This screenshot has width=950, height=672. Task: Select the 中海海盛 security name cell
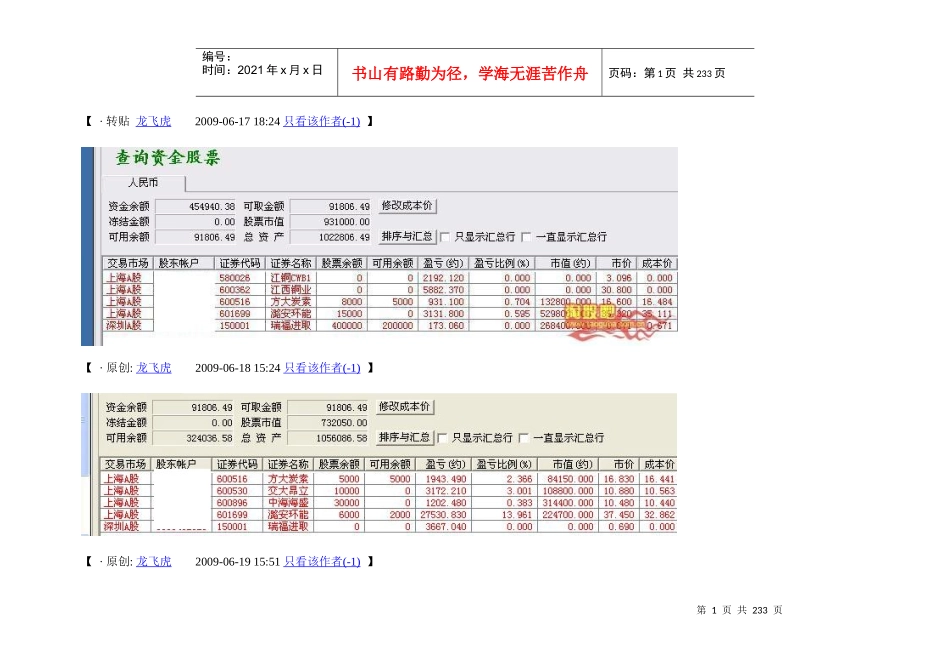pyautogui.click(x=289, y=503)
